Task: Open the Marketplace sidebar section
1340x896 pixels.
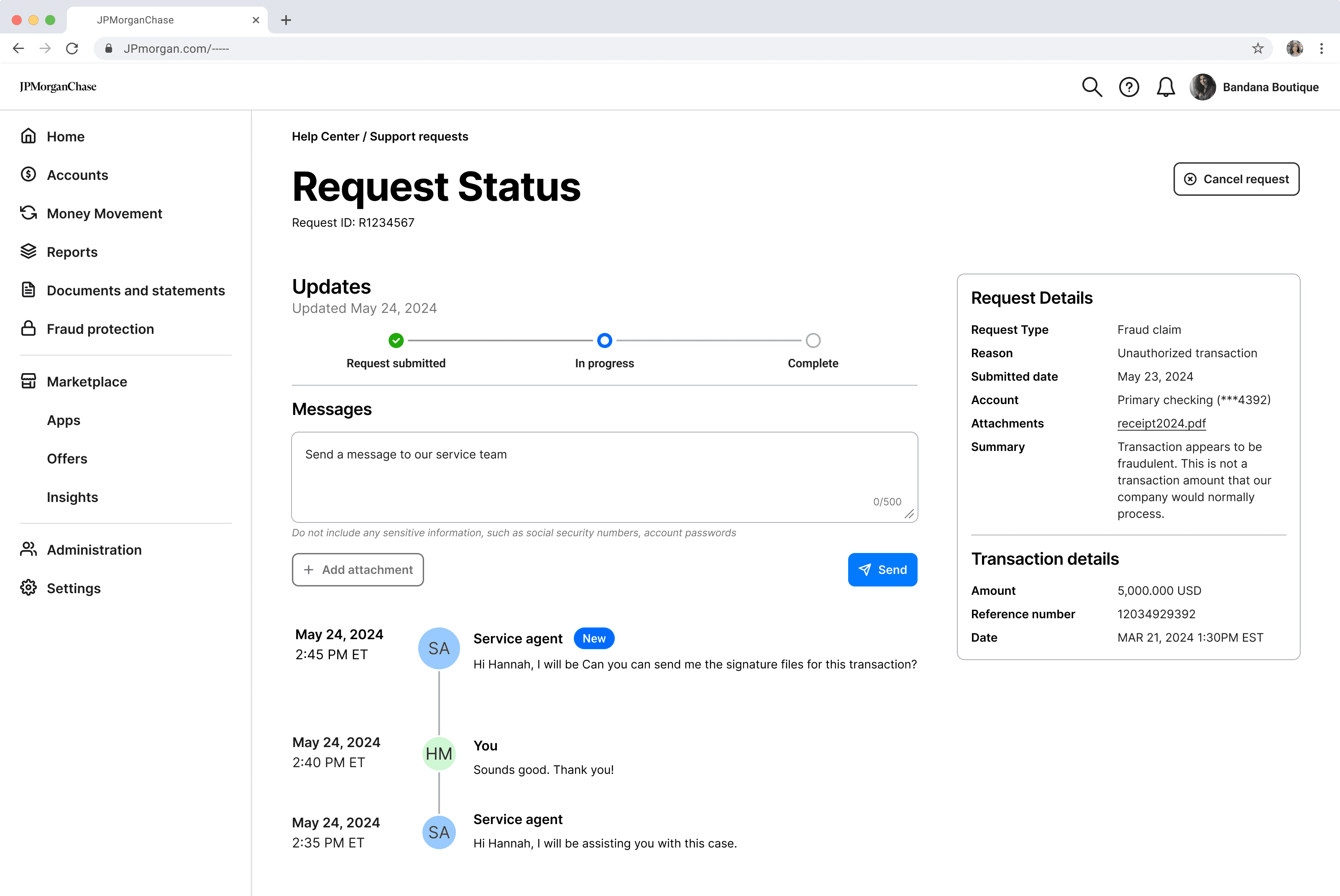Action: [87, 382]
